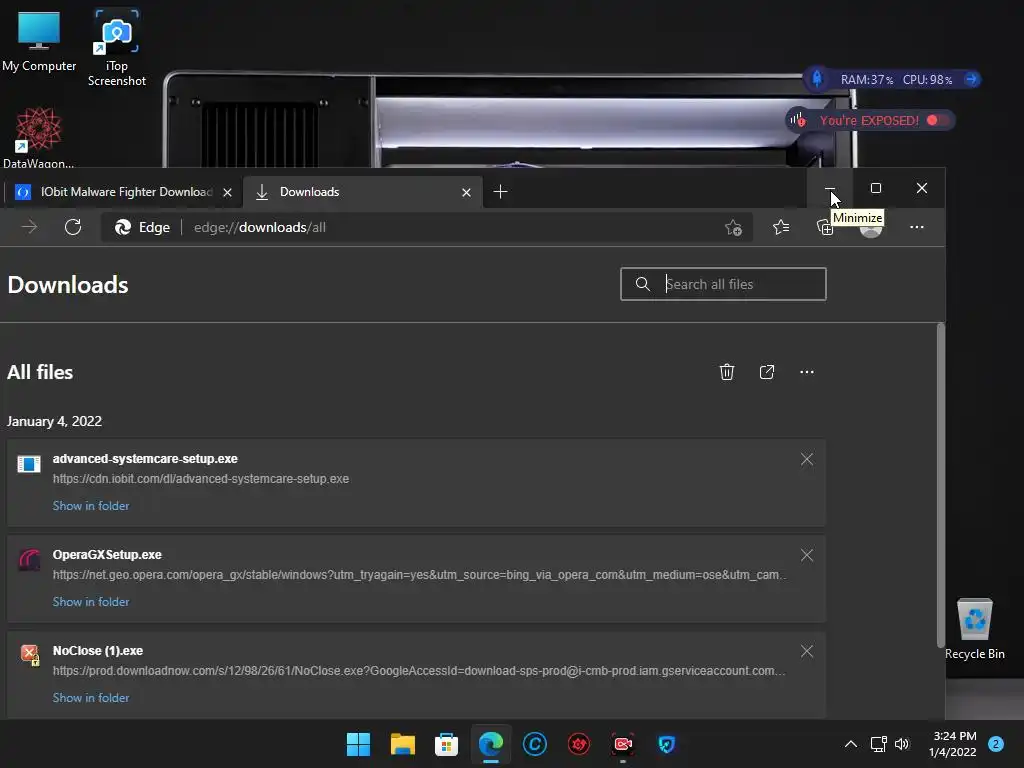Open the Collections icon
The height and width of the screenshot is (768, 1024).
coord(825,227)
